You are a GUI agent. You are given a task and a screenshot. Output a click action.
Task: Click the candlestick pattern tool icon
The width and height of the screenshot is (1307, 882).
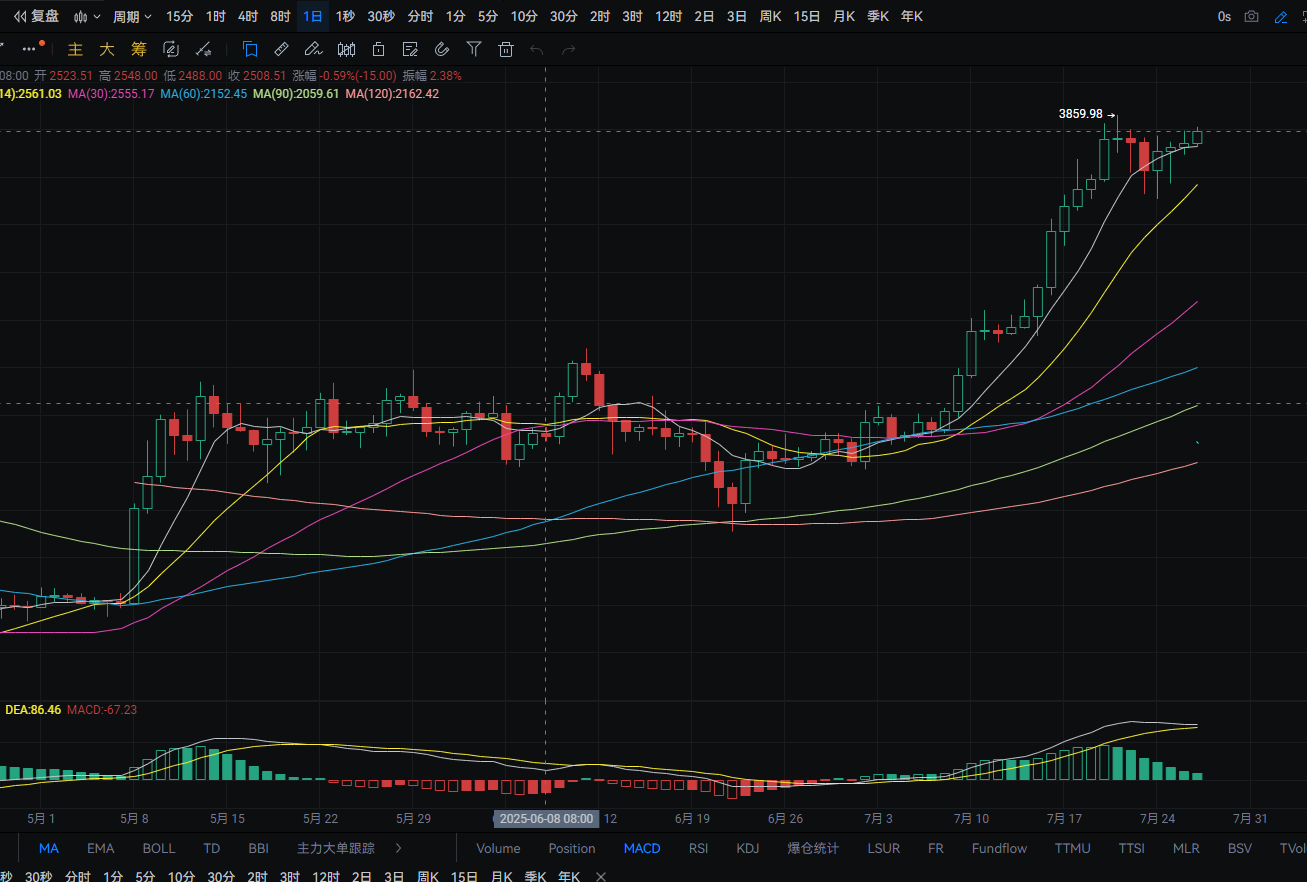[x=346, y=49]
